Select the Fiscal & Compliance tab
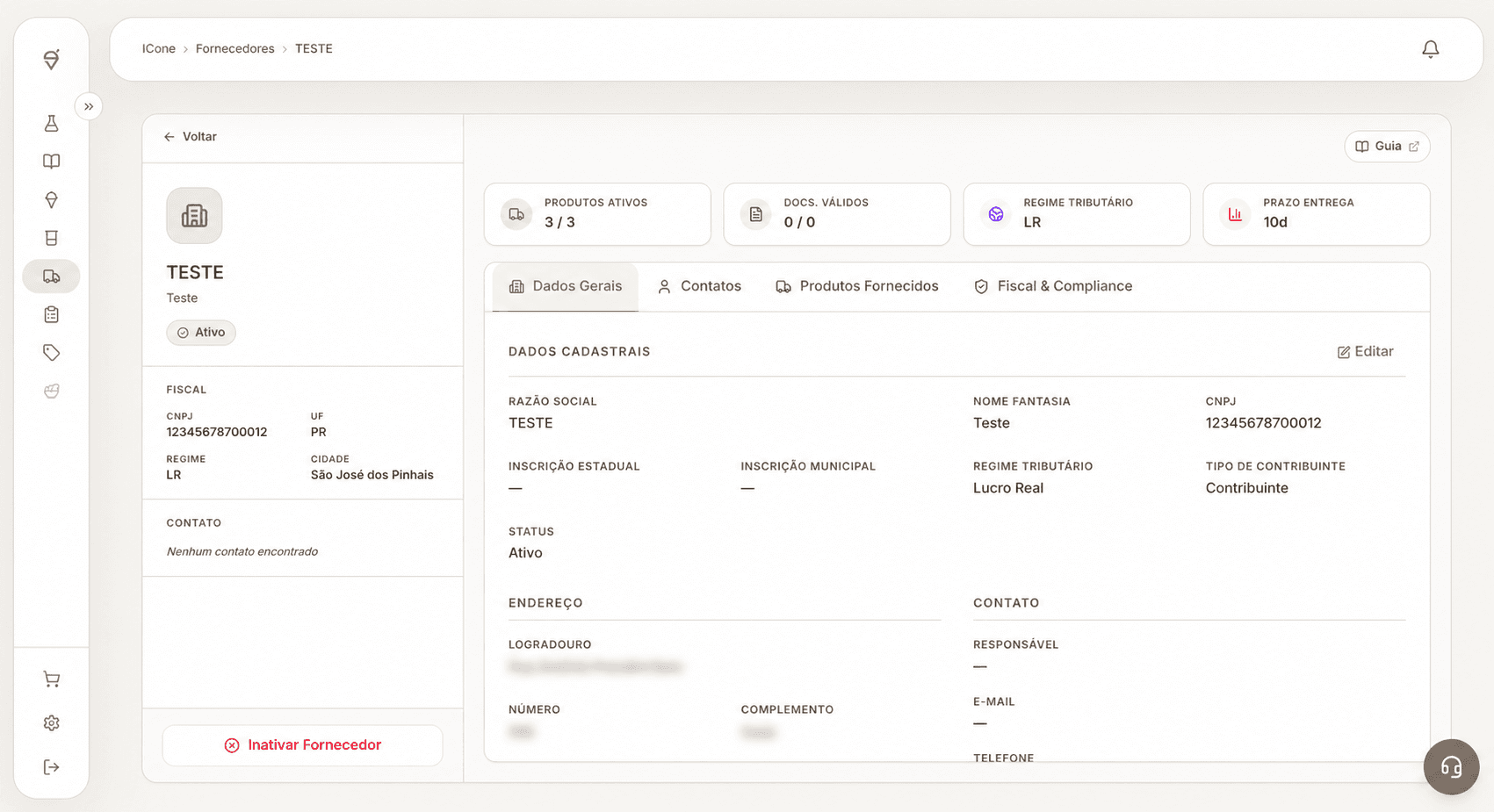Viewport: 1494px width, 812px height. tap(1053, 286)
